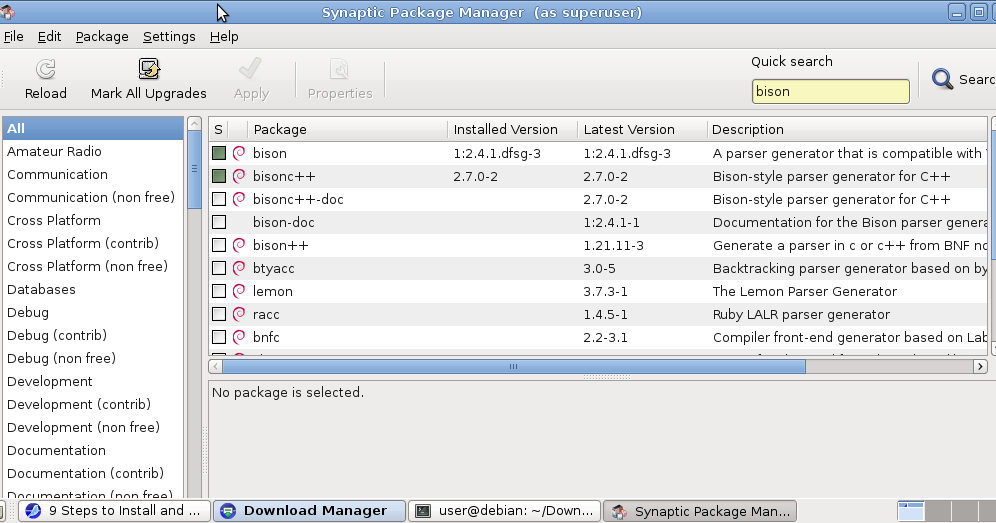Click the horizontal scrollbar thumb in package list
This screenshot has width=996, height=523.
click(514, 367)
